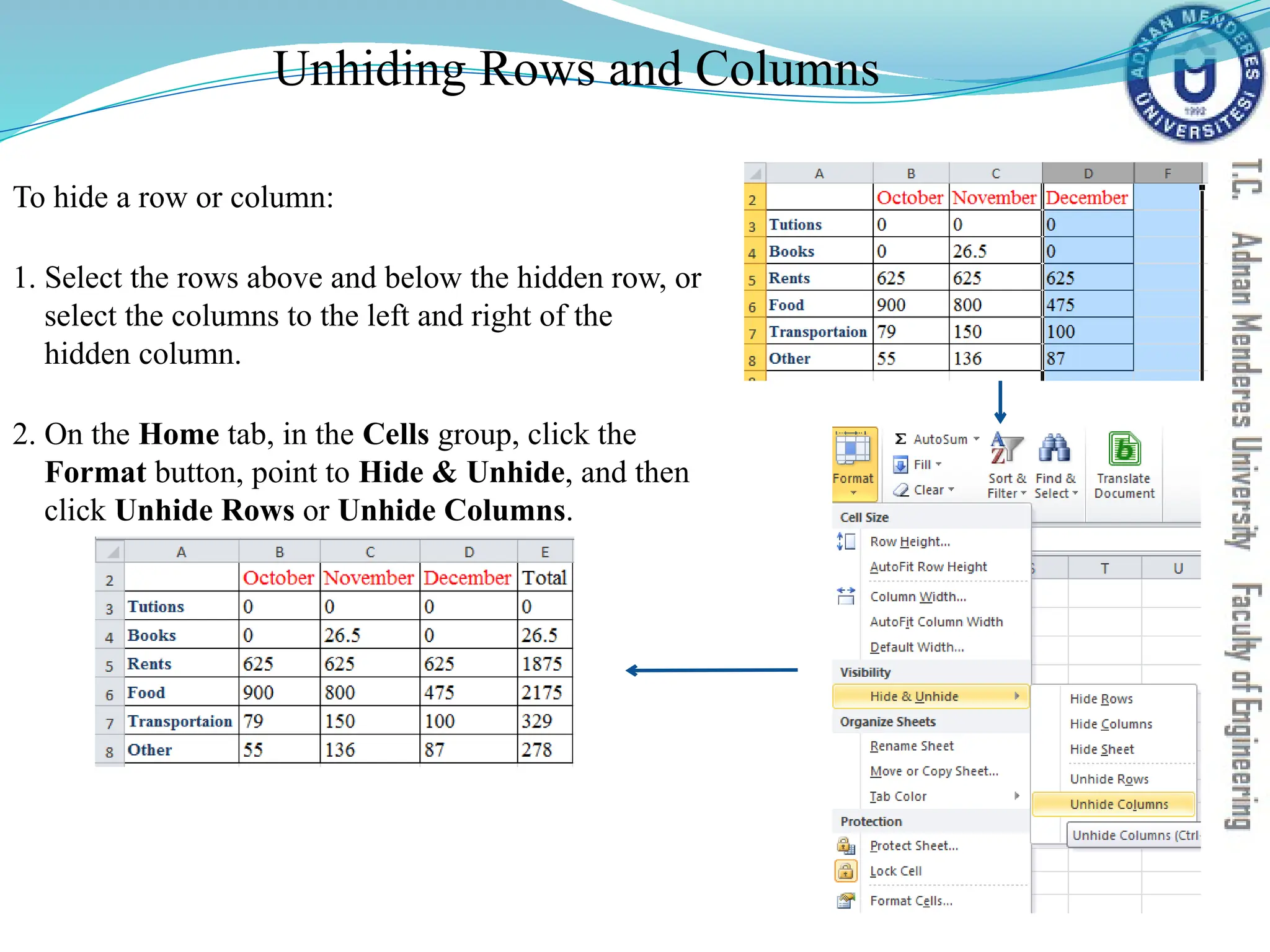Select column header F in the top spreadsheet
1270x952 pixels.
pyautogui.click(x=1168, y=174)
